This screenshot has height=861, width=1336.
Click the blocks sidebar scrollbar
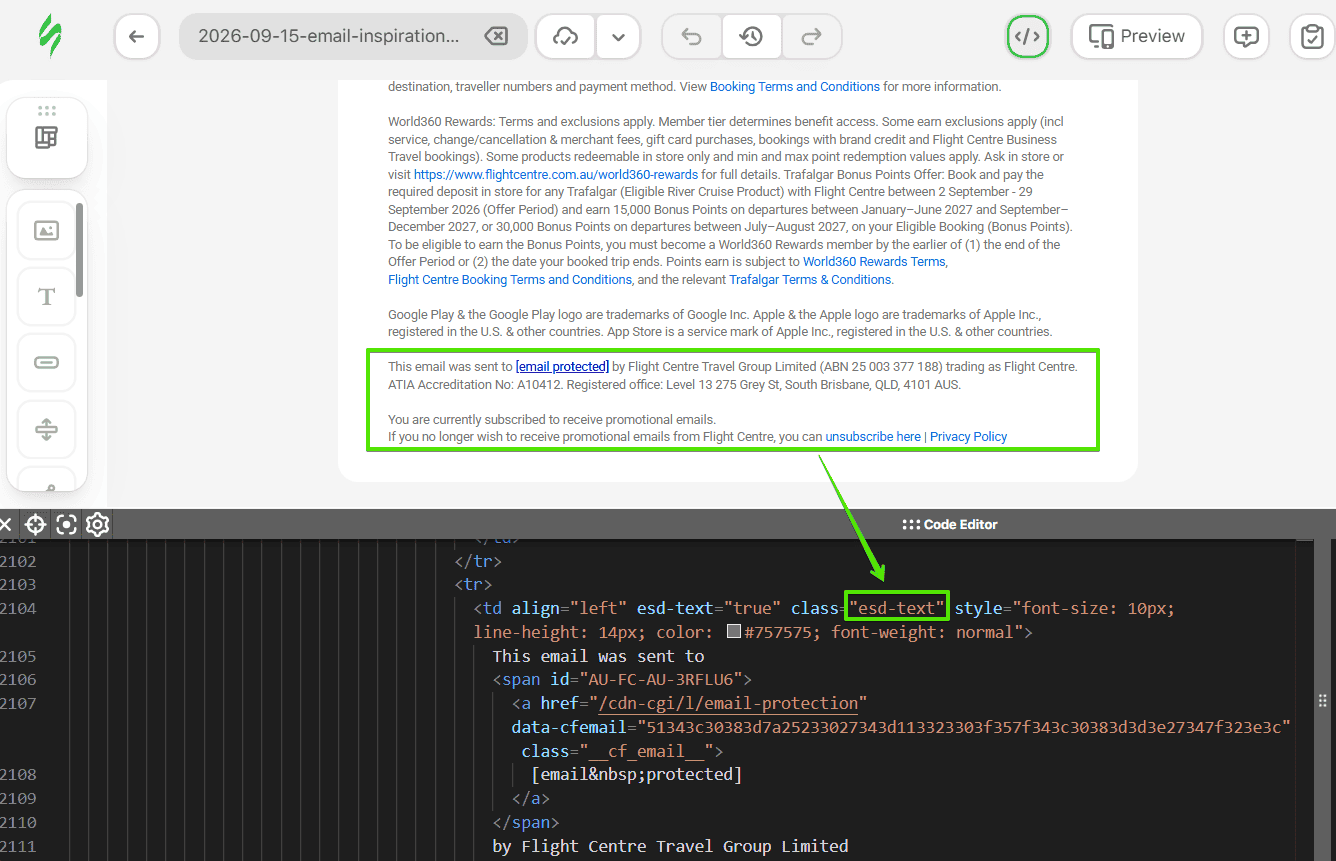point(80,250)
